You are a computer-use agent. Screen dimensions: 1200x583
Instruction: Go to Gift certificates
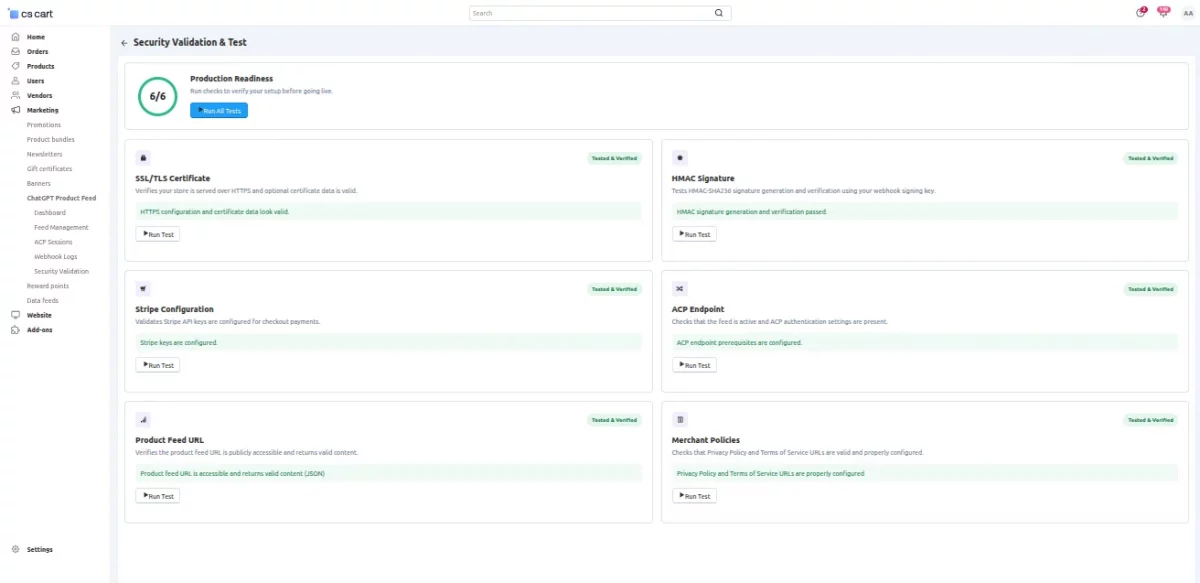coord(50,169)
